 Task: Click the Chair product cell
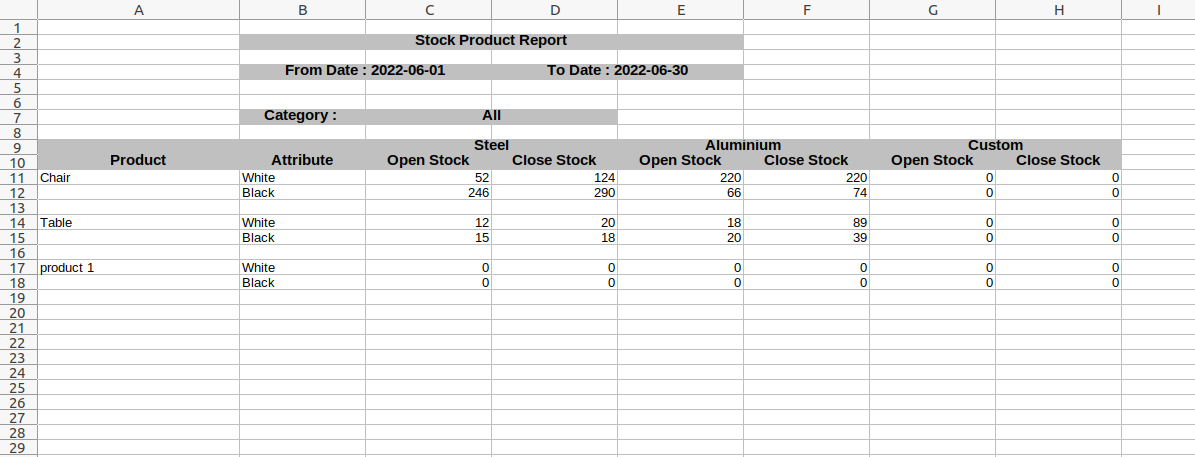138,177
